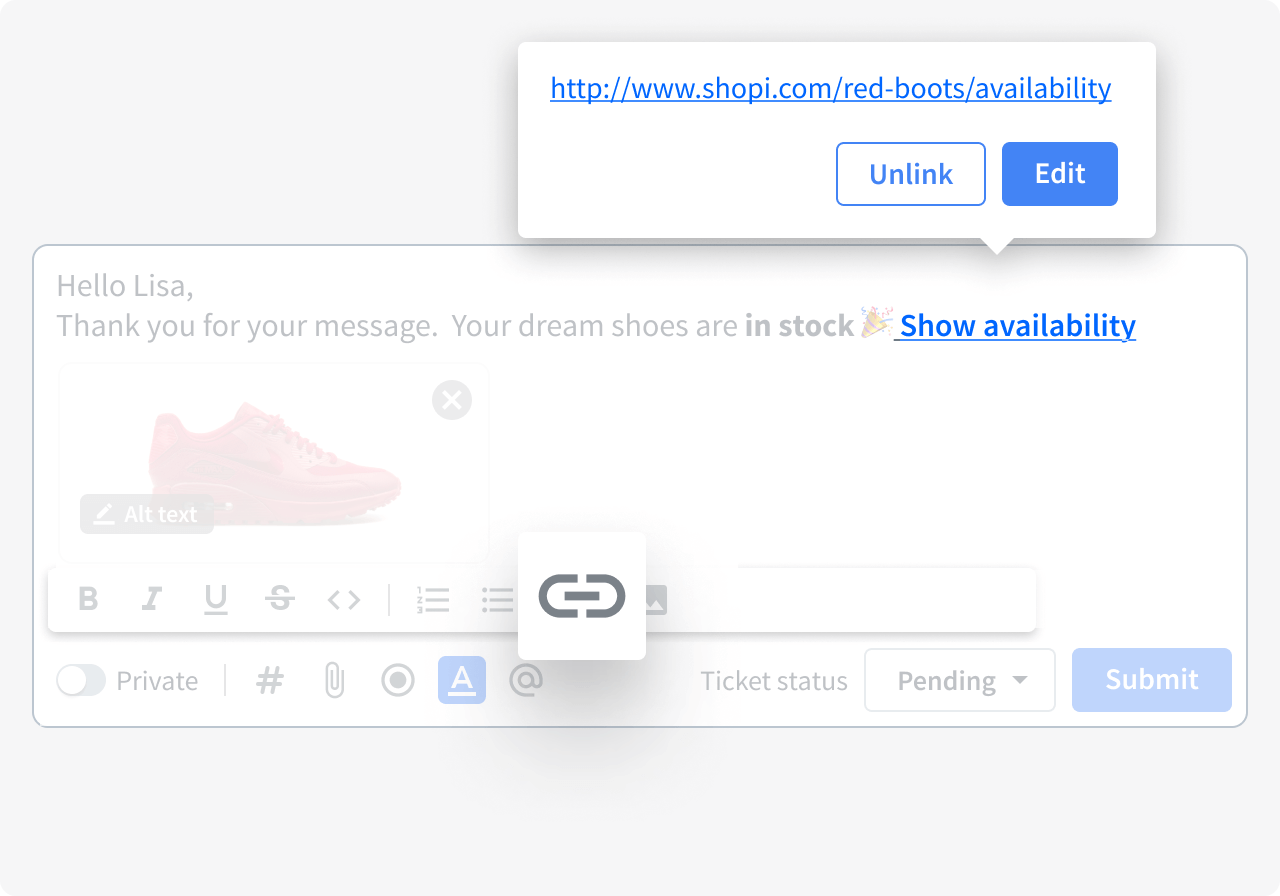Underline the selected text
The width and height of the screenshot is (1280, 896).
216,598
